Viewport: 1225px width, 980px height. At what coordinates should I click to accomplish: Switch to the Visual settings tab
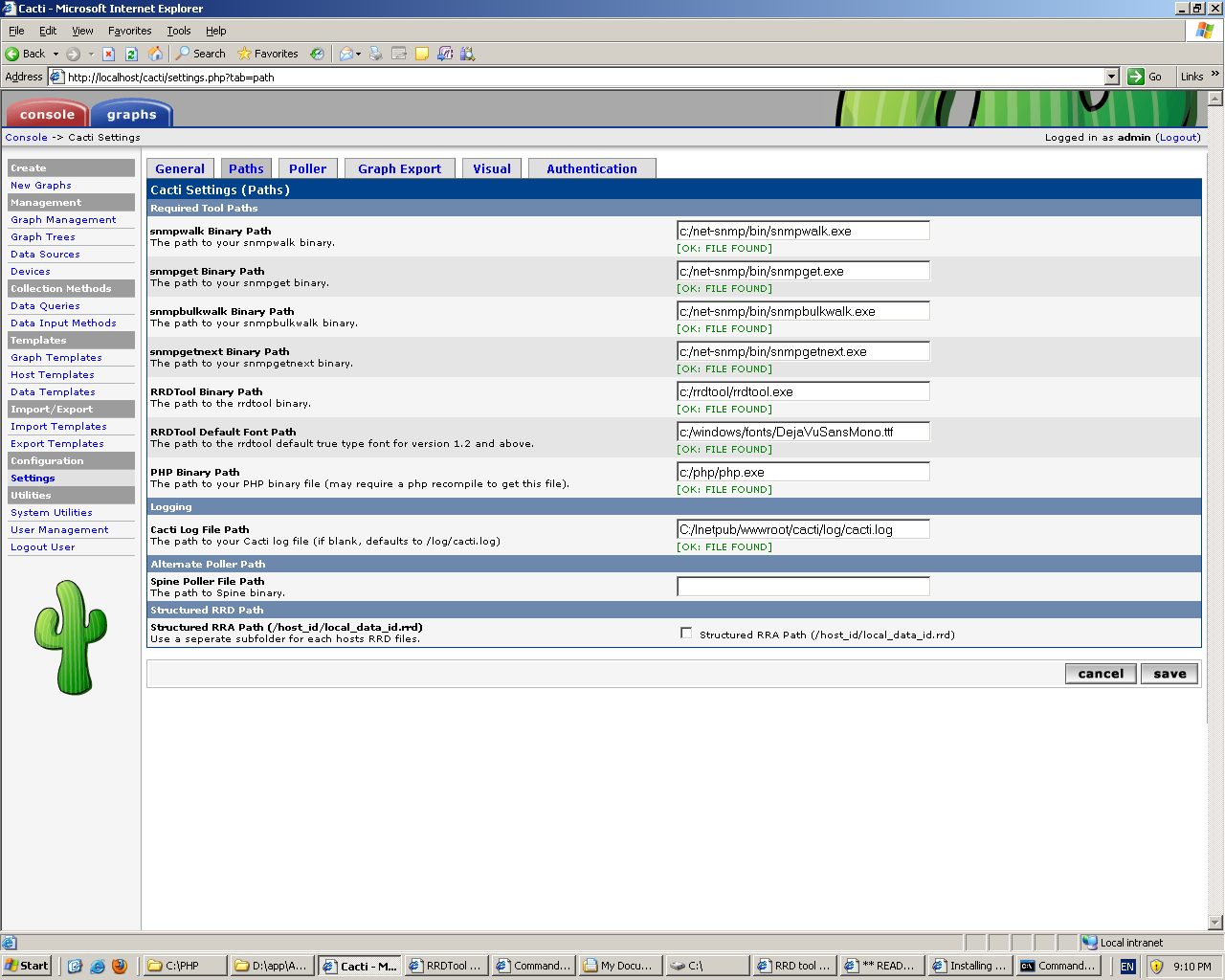coord(492,168)
